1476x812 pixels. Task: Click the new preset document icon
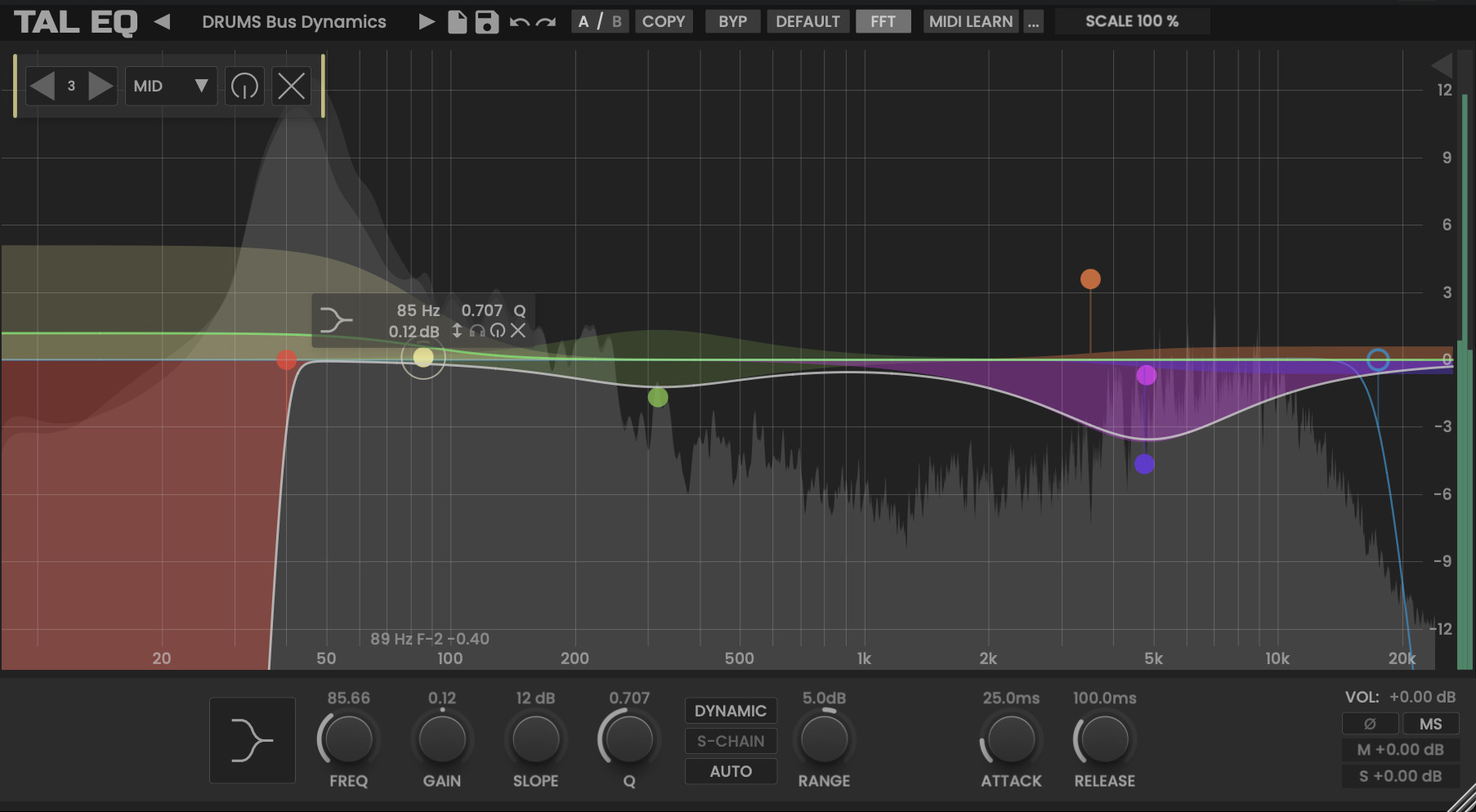coord(458,22)
